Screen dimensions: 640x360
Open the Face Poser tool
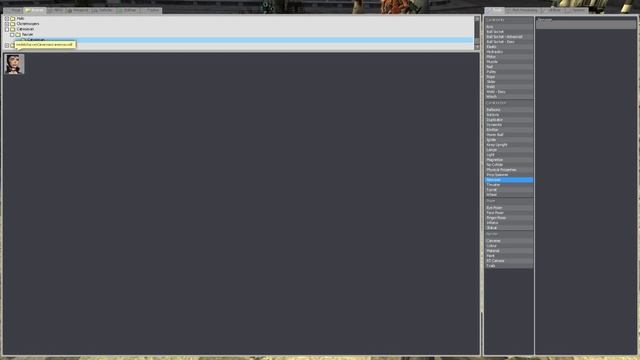pyautogui.click(x=509, y=213)
